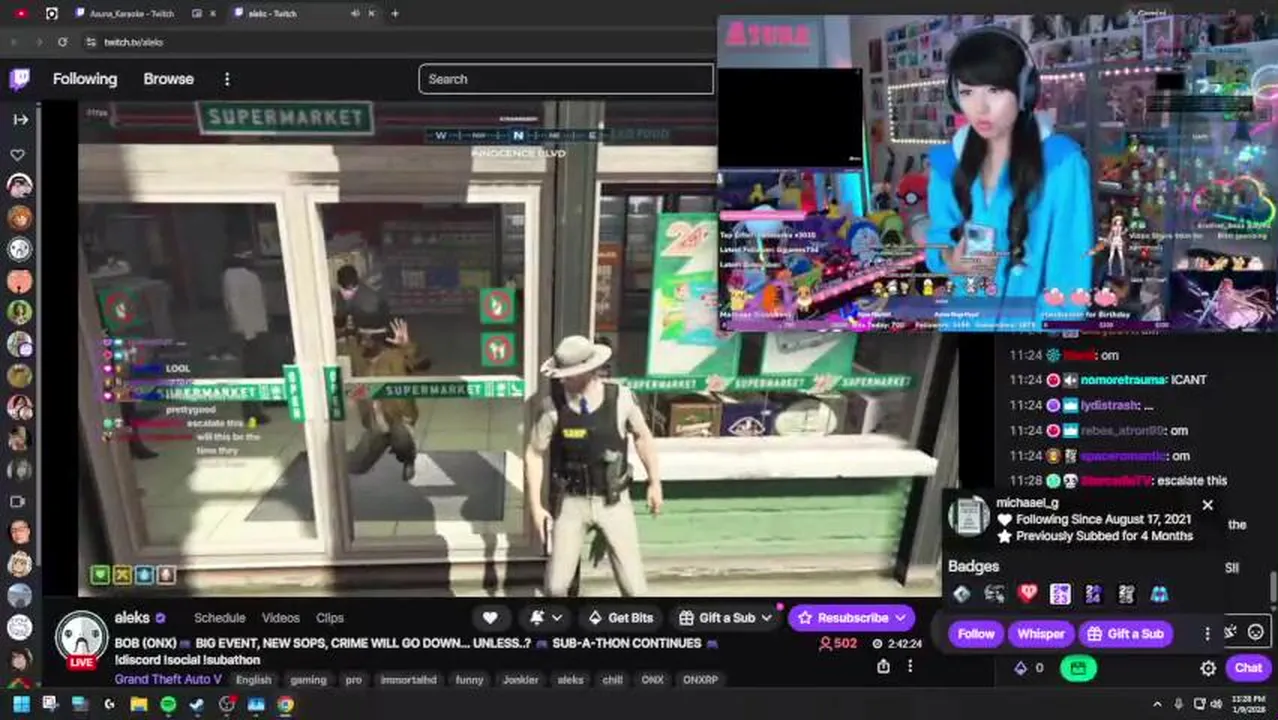Open the share icon below viewer count

tap(883, 666)
